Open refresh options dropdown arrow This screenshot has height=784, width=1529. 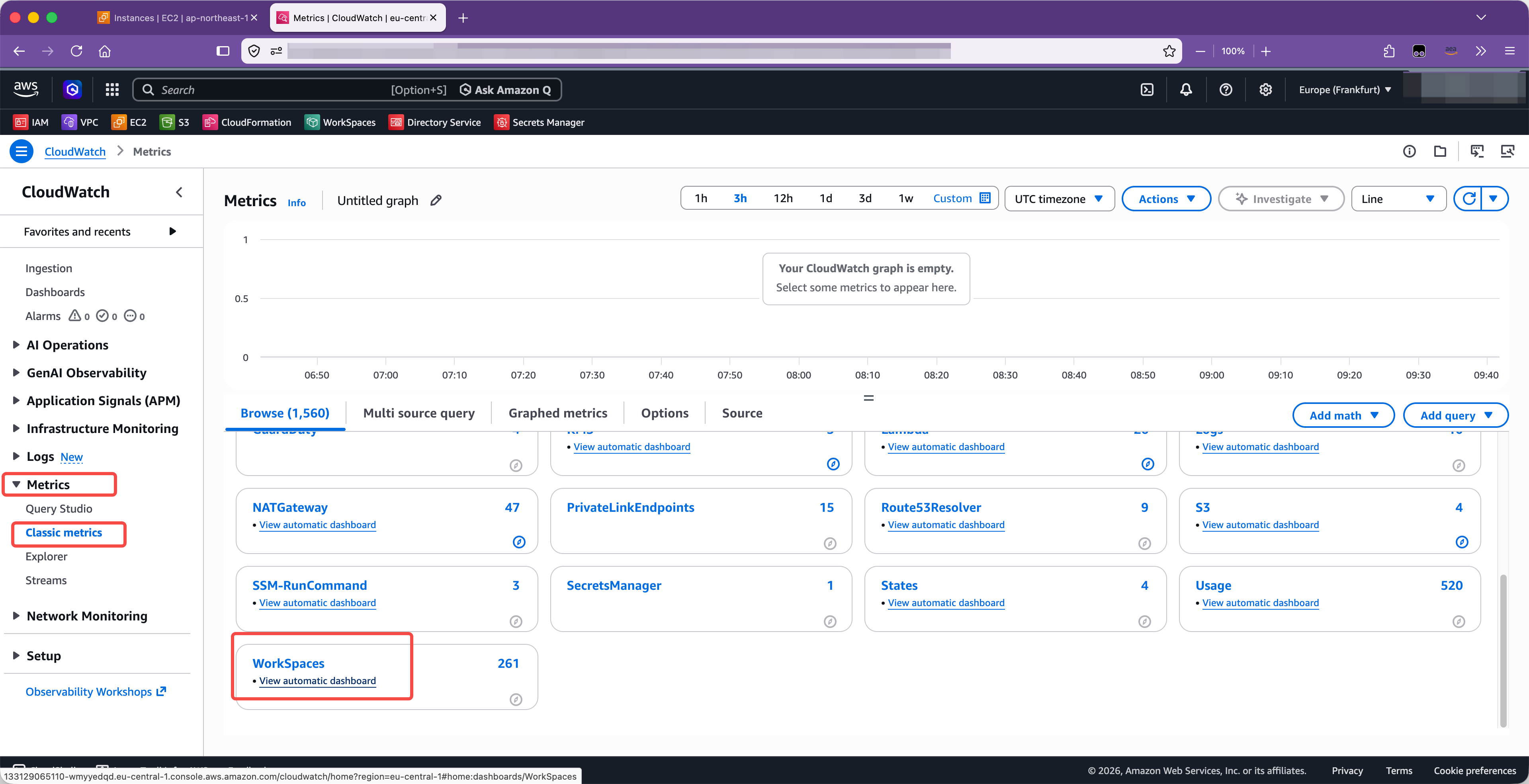pos(1494,199)
